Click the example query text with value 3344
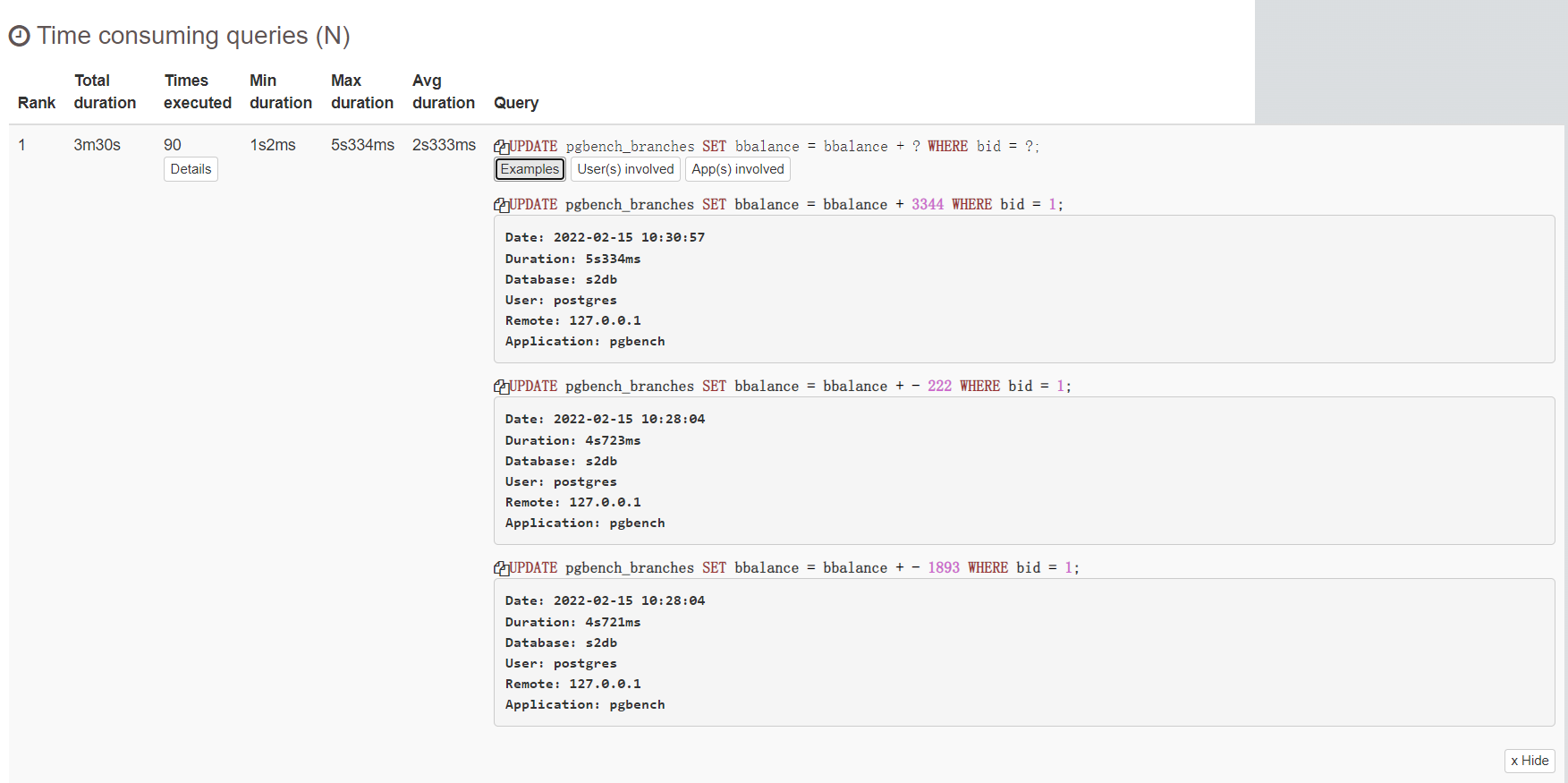1568x783 pixels. click(787, 205)
